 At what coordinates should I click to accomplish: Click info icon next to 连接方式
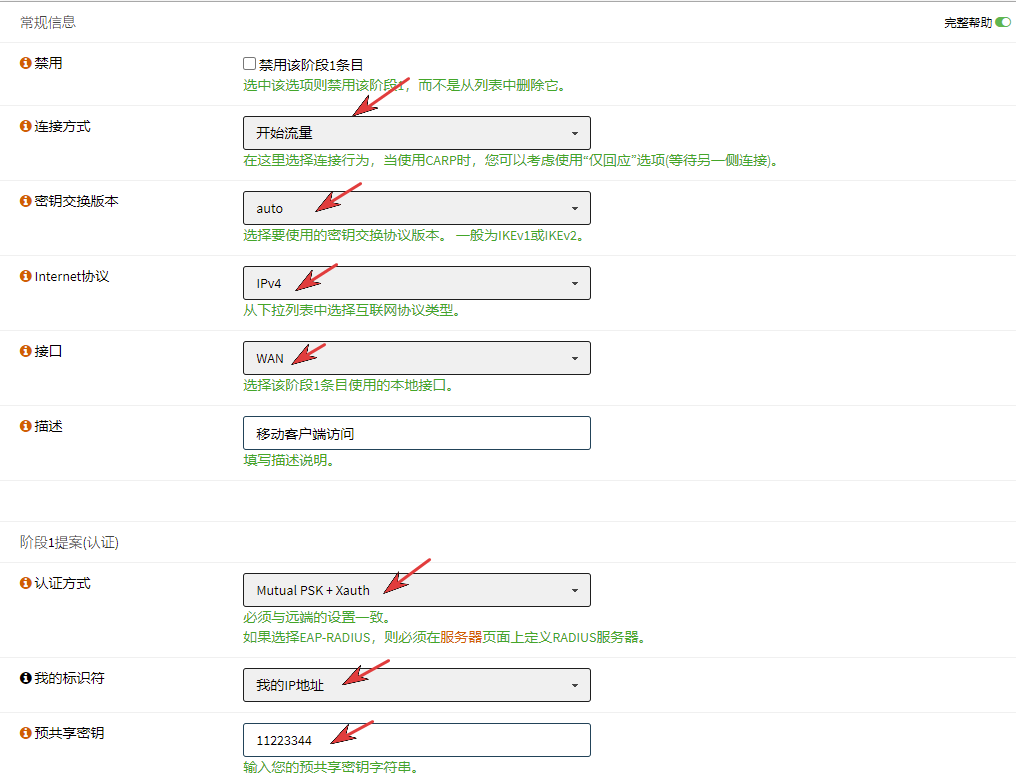tap(26, 127)
